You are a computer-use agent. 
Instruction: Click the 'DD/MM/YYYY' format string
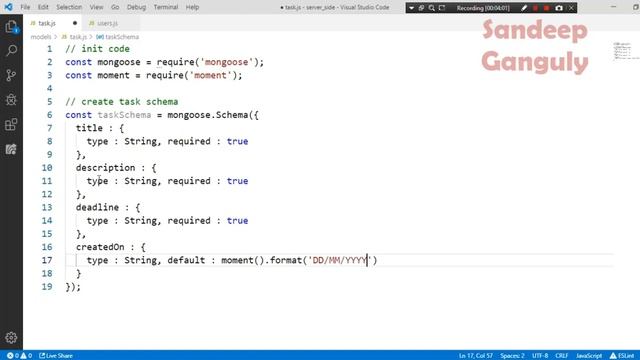coord(340,260)
